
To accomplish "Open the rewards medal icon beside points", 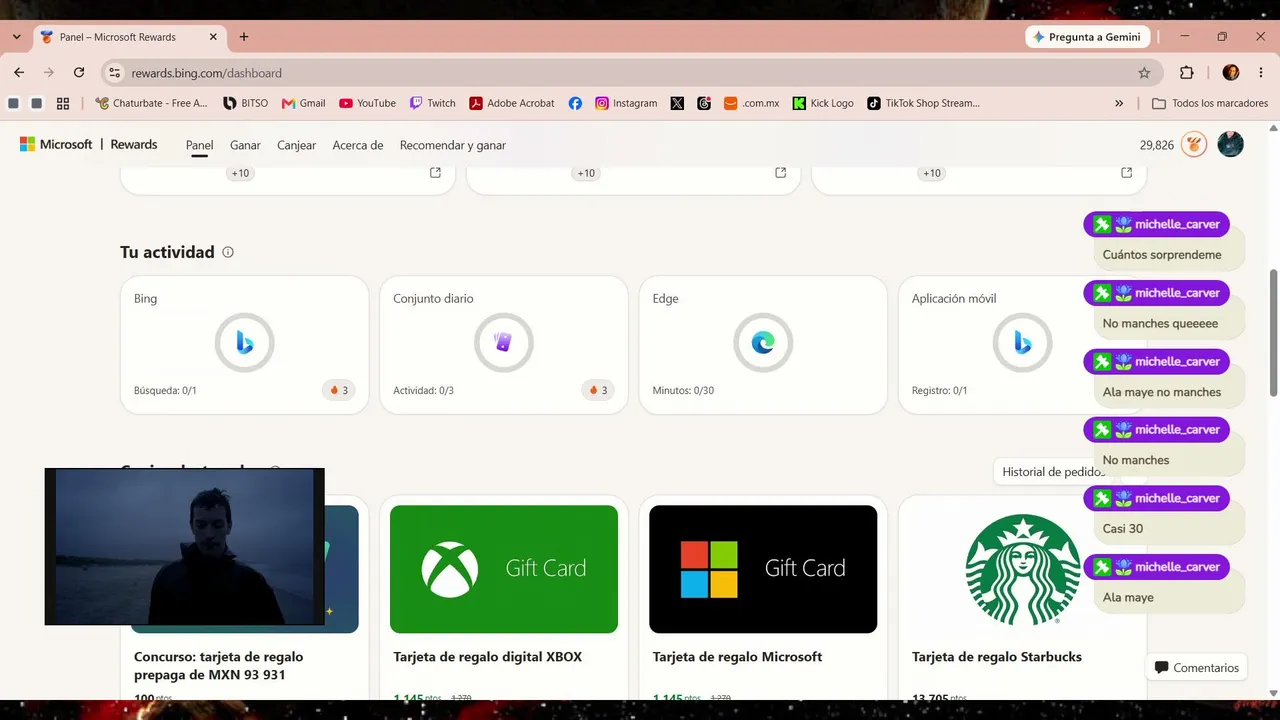I will click(x=1194, y=145).
